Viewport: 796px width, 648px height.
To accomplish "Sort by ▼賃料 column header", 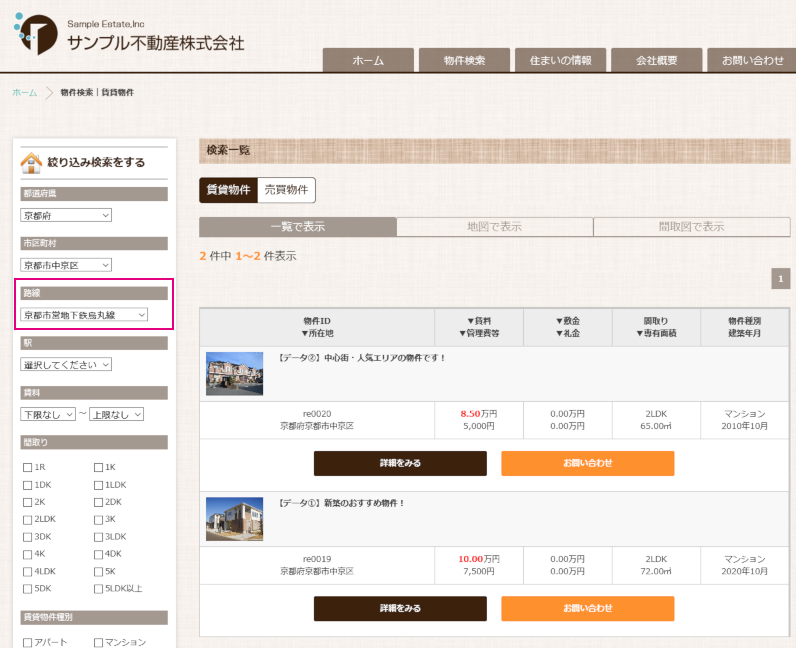I will [x=479, y=321].
